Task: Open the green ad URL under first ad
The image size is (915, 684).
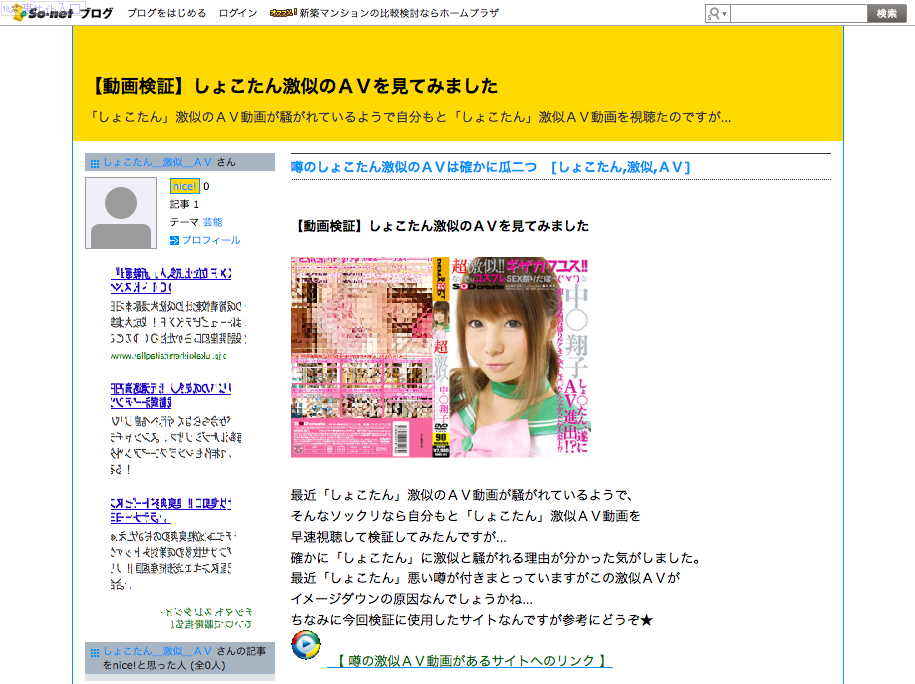Action: 168,355
